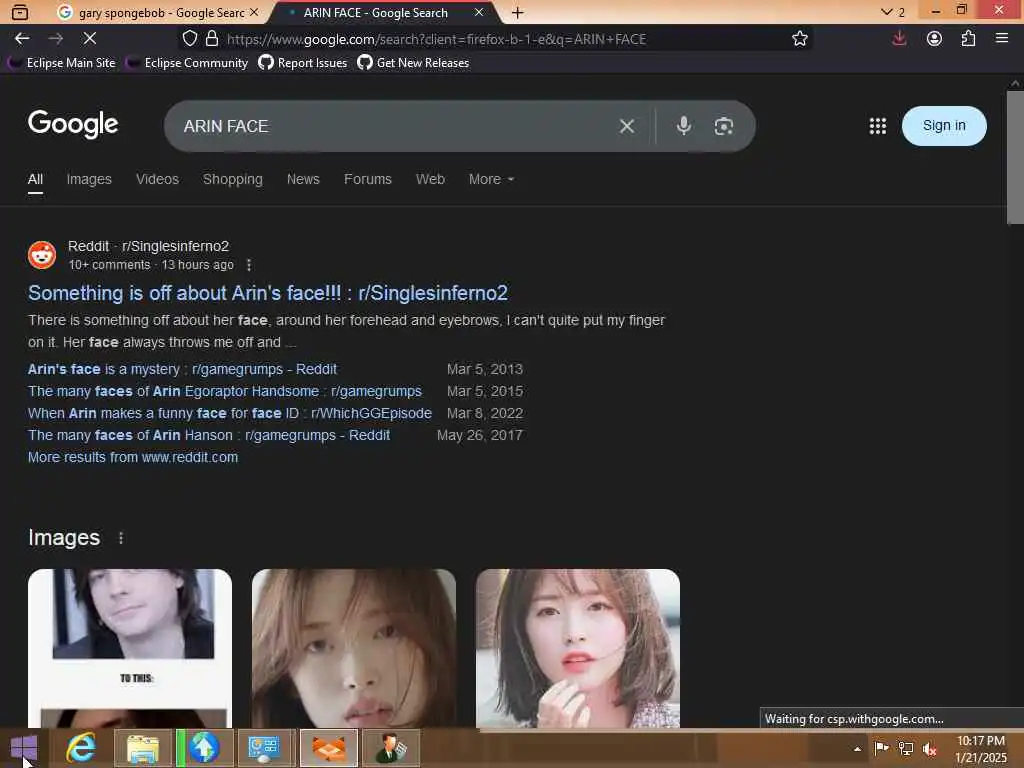List all tabs dropdown arrow
This screenshot has height=768, width=1024.
(x=892, y=12)
